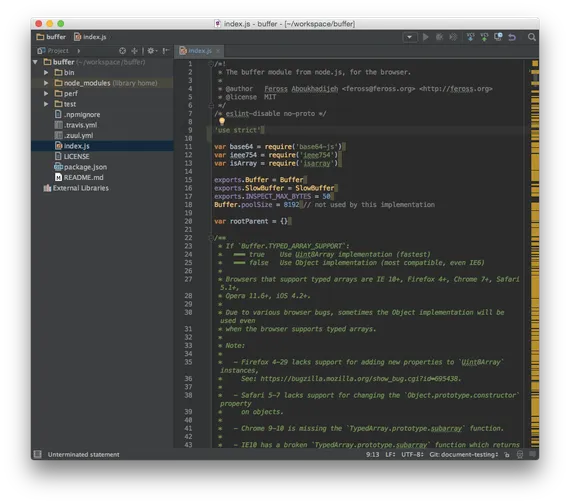Click the 9:13 cursor position indicator

point(372,455)
